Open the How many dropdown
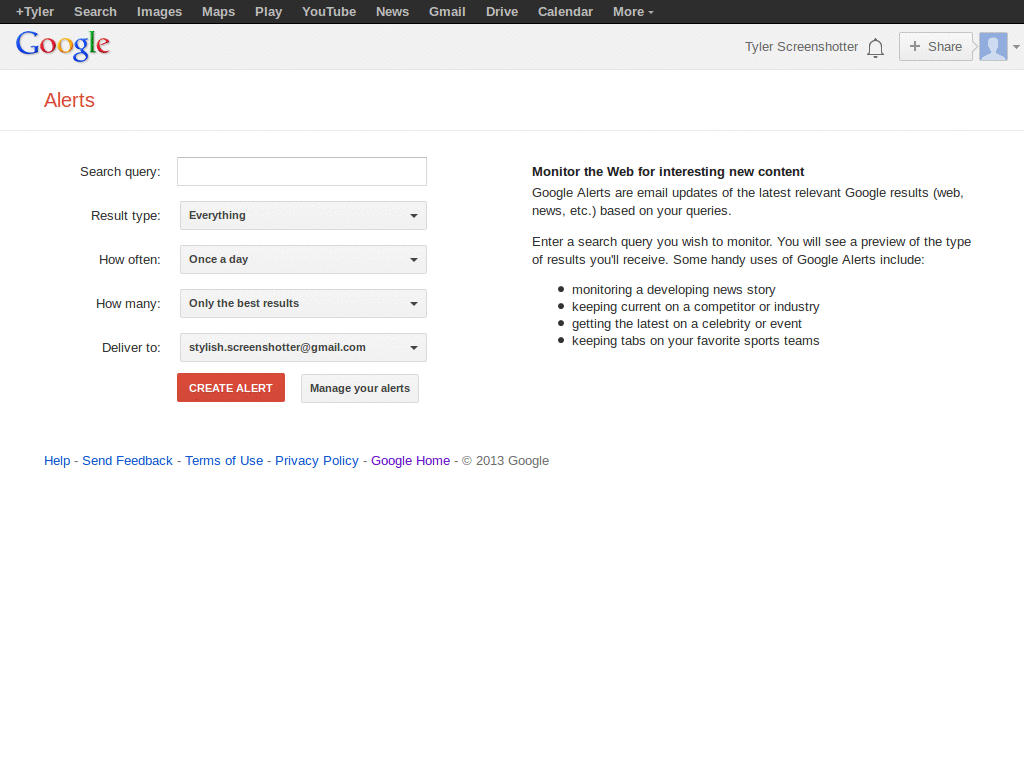This screenshot has width=1024, height=768. 303,303
